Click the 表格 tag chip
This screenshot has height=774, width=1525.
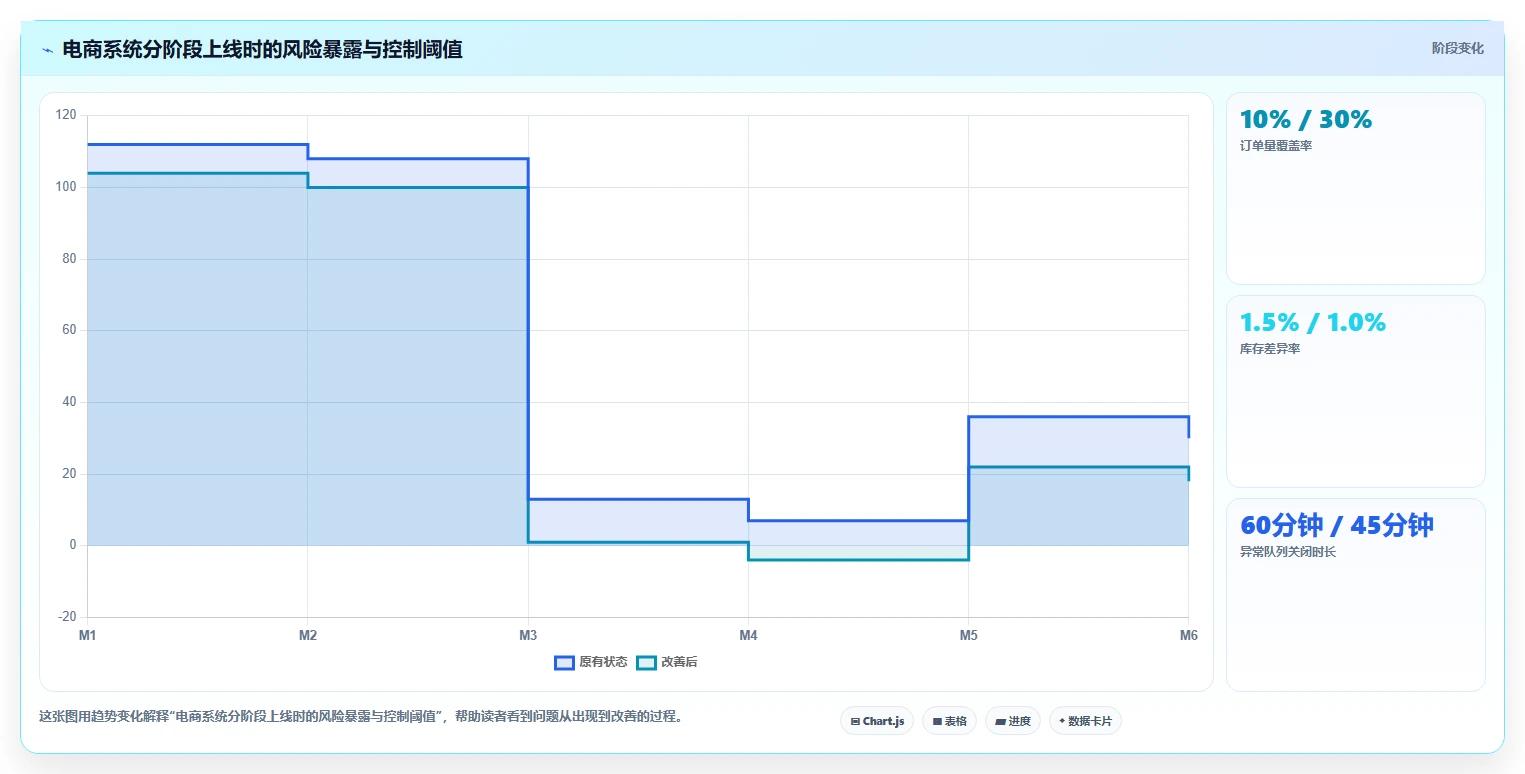tap(949, 721)
